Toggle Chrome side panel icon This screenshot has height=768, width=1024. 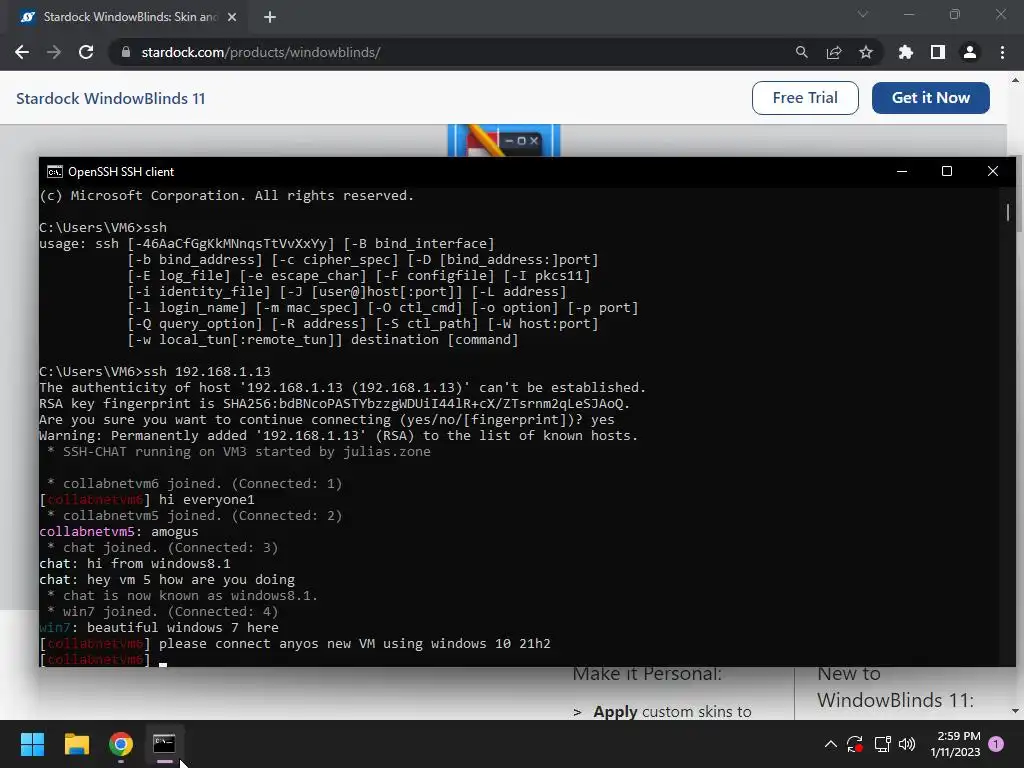pyautogui.click(x=938, y=52)
